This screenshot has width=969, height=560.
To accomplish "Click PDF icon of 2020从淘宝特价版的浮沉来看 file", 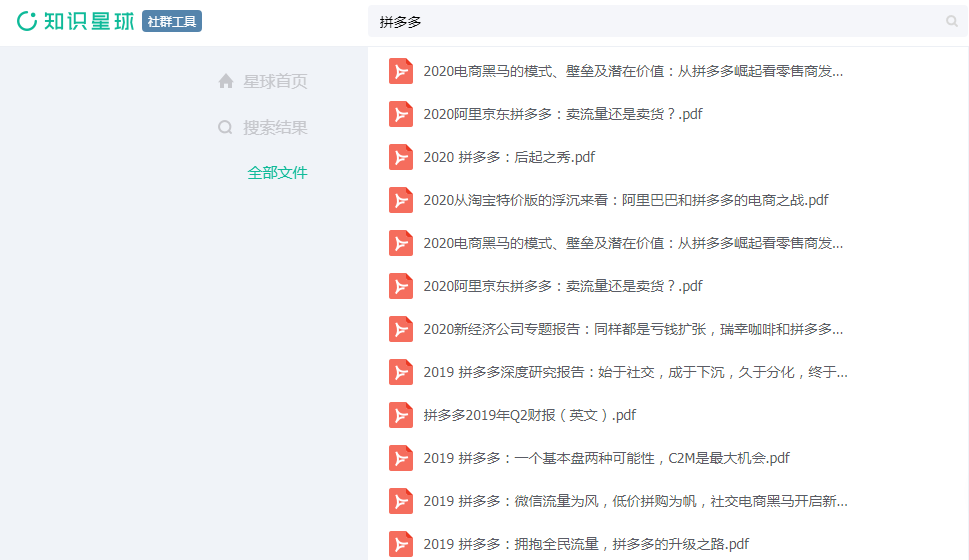I will point(400,200).
